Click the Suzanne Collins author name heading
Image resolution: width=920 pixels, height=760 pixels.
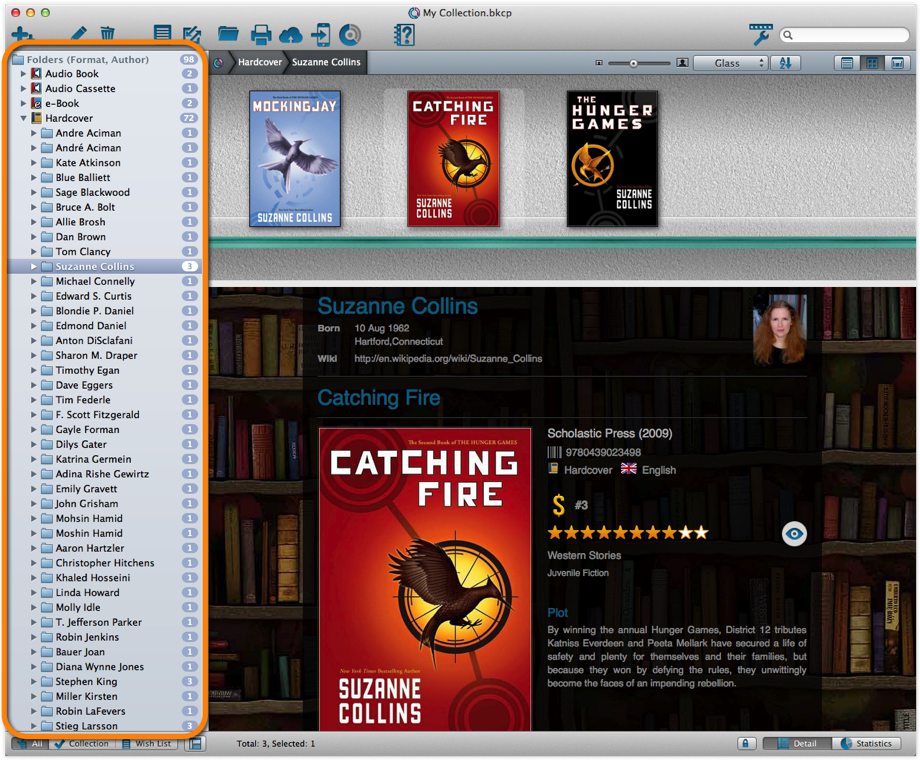point(397,306)
